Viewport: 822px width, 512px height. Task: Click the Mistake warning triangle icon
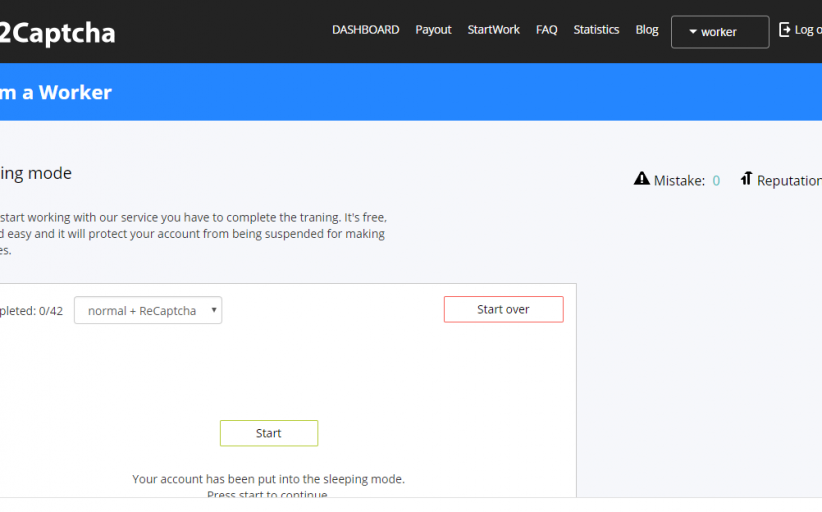pos(642,179)
